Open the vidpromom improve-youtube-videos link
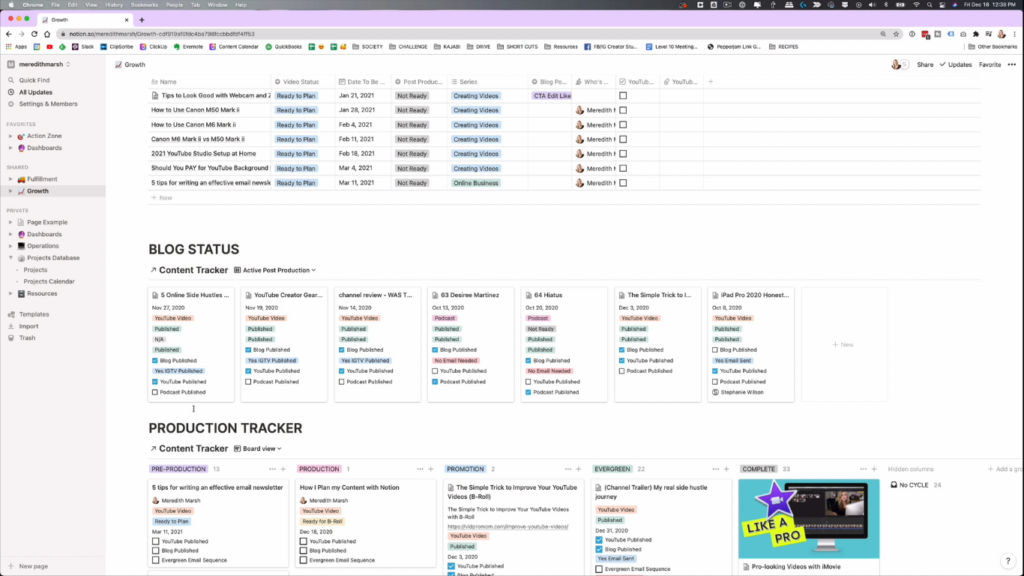The height and width of the screenshot is (576, 1024). (507, 526)
